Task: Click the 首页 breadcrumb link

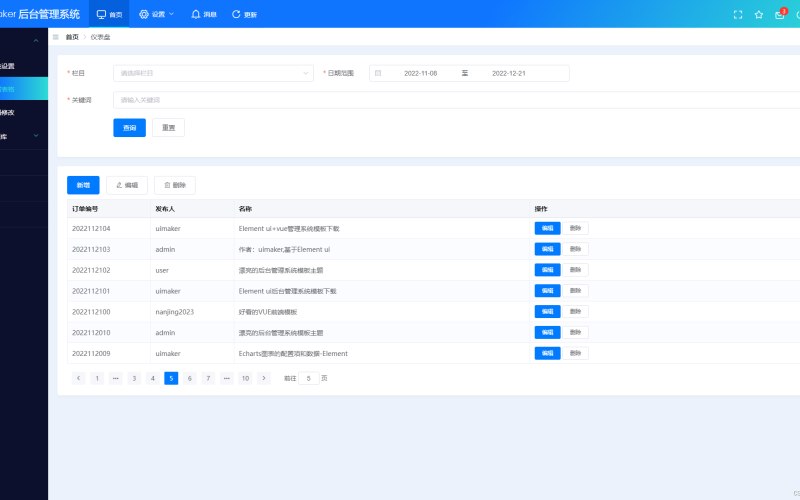Action: (x=72, y=37)
